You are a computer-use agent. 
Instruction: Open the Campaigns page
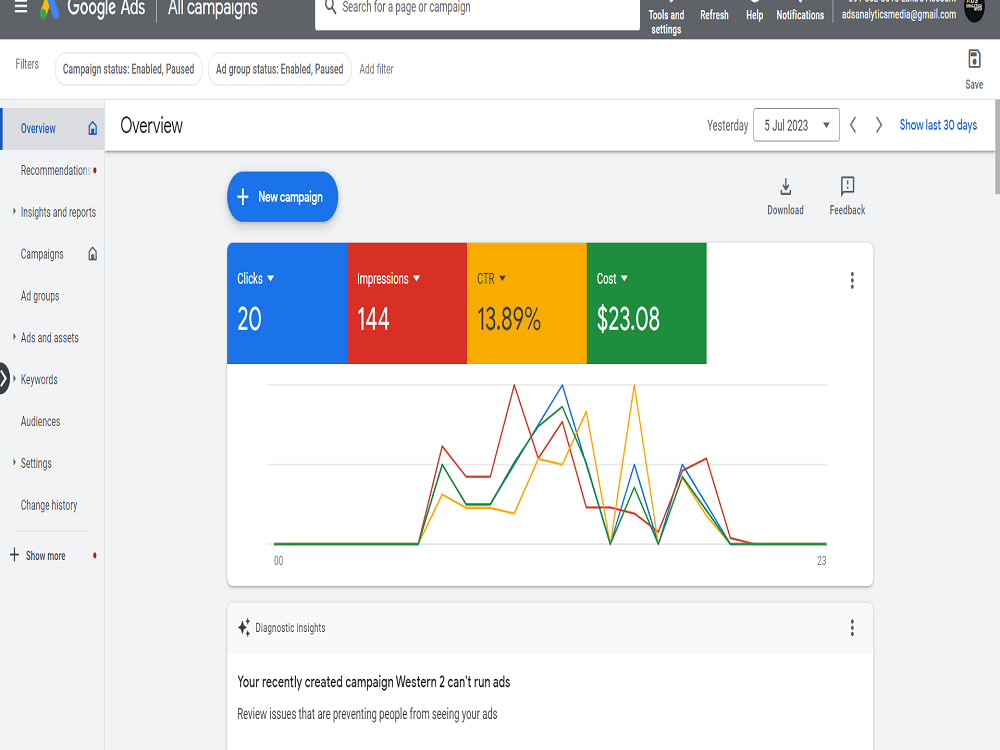pyautogui.click(x=42, y=254)
